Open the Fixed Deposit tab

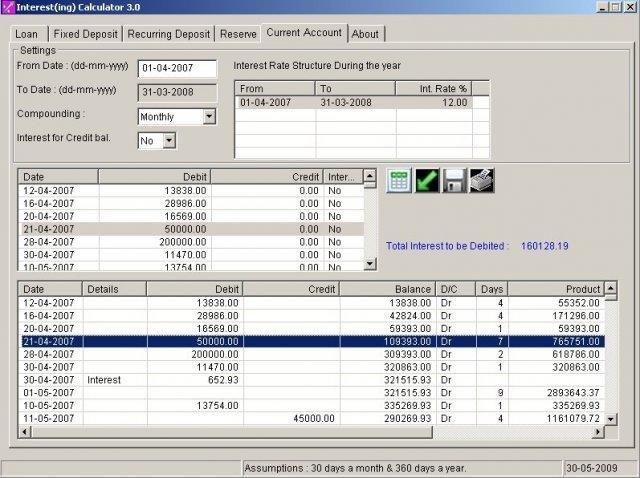(x=83, y=34)
